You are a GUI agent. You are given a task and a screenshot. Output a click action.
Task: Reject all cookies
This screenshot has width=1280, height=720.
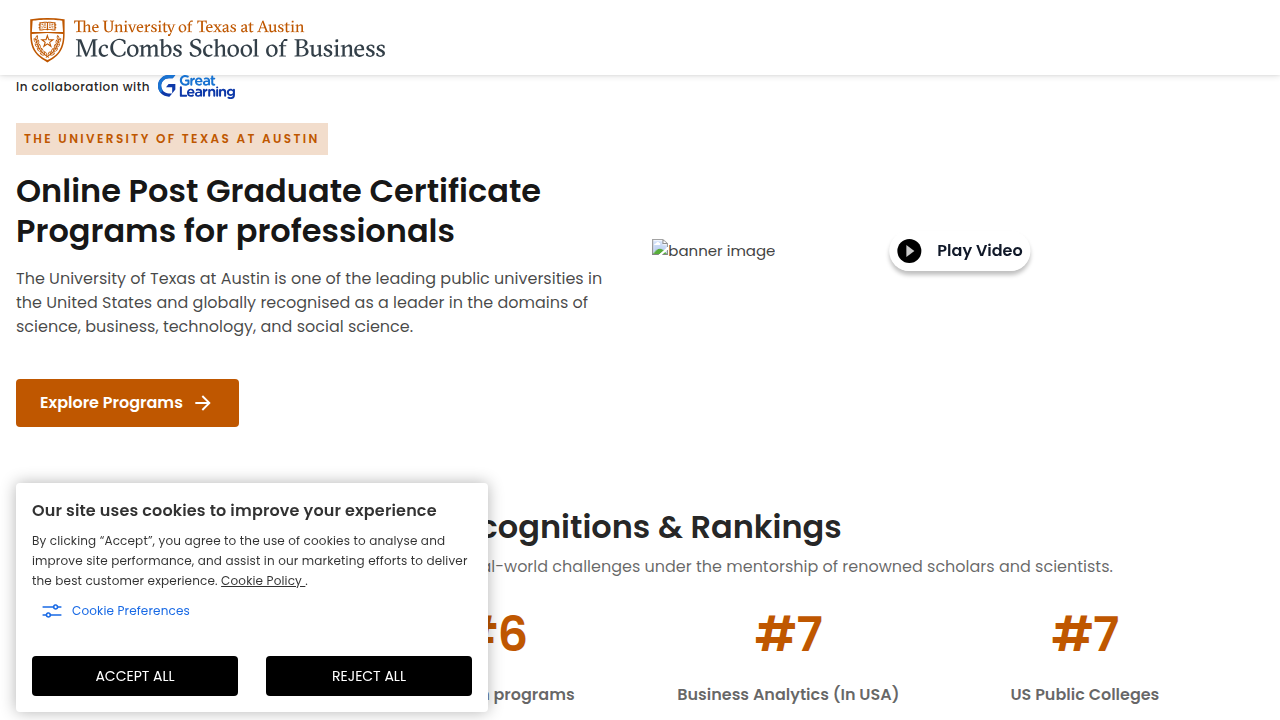coord(369,676)
